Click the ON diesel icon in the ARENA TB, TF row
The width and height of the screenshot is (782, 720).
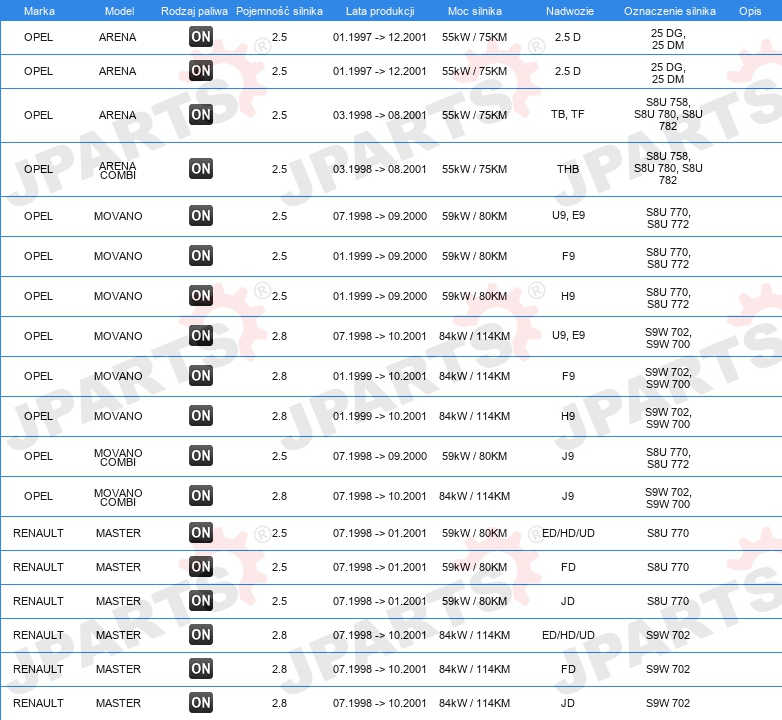click(x=201, y=115)
